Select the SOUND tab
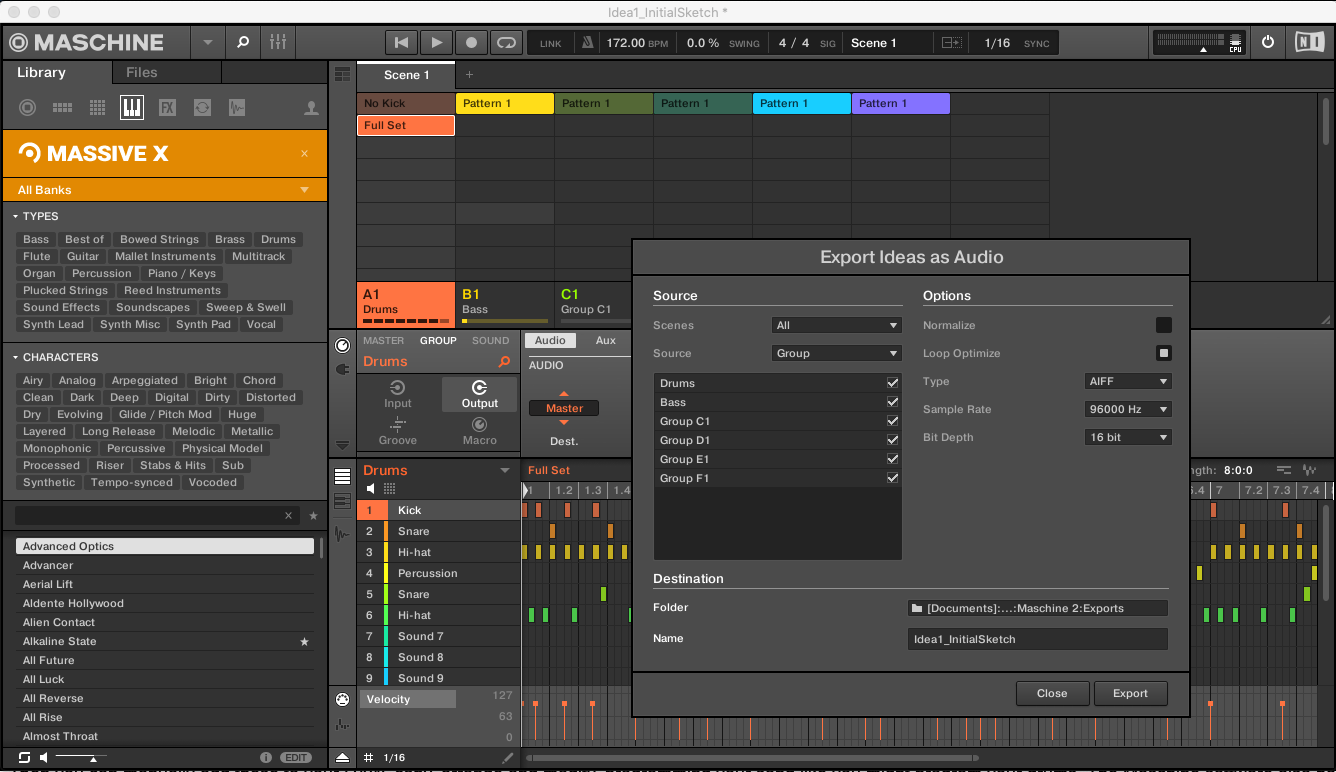This screenshot has width=1336, height=772. [x=491, y=341]
